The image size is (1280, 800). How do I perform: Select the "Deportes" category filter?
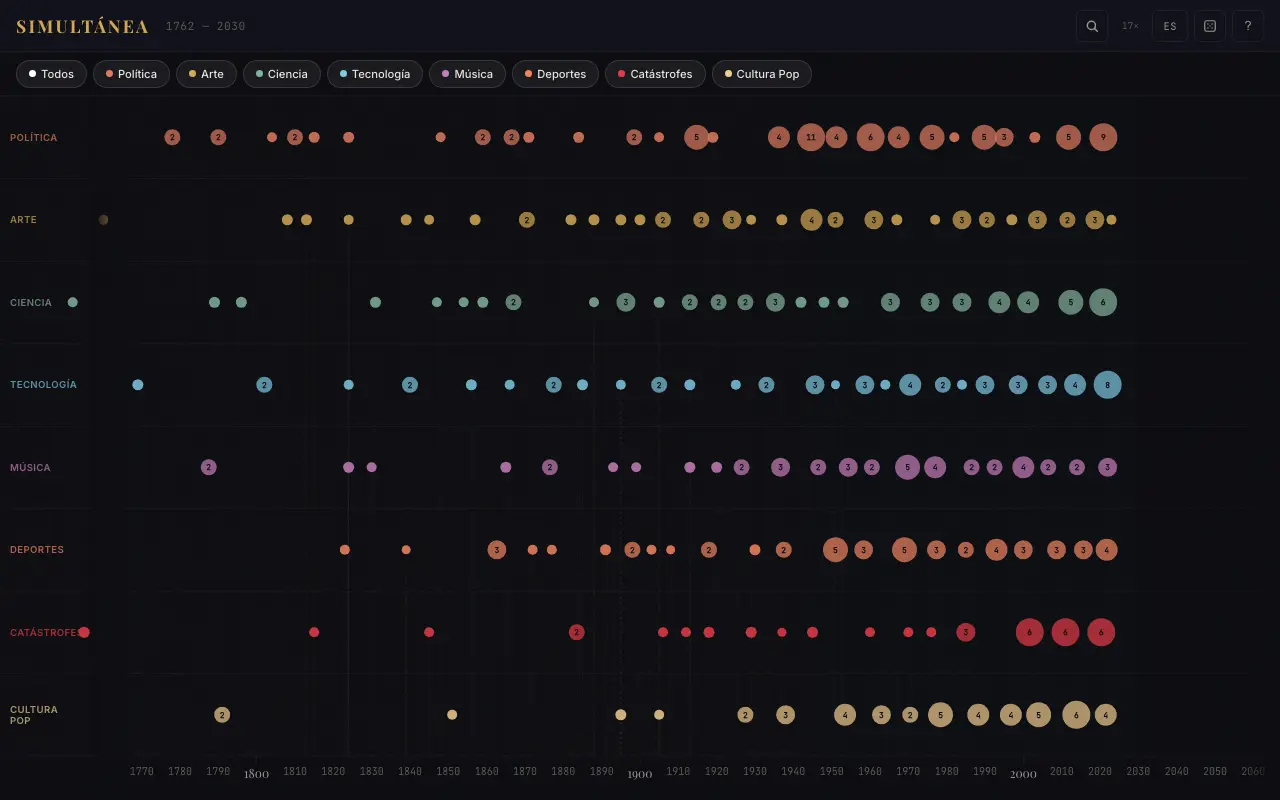click(555, 73)
